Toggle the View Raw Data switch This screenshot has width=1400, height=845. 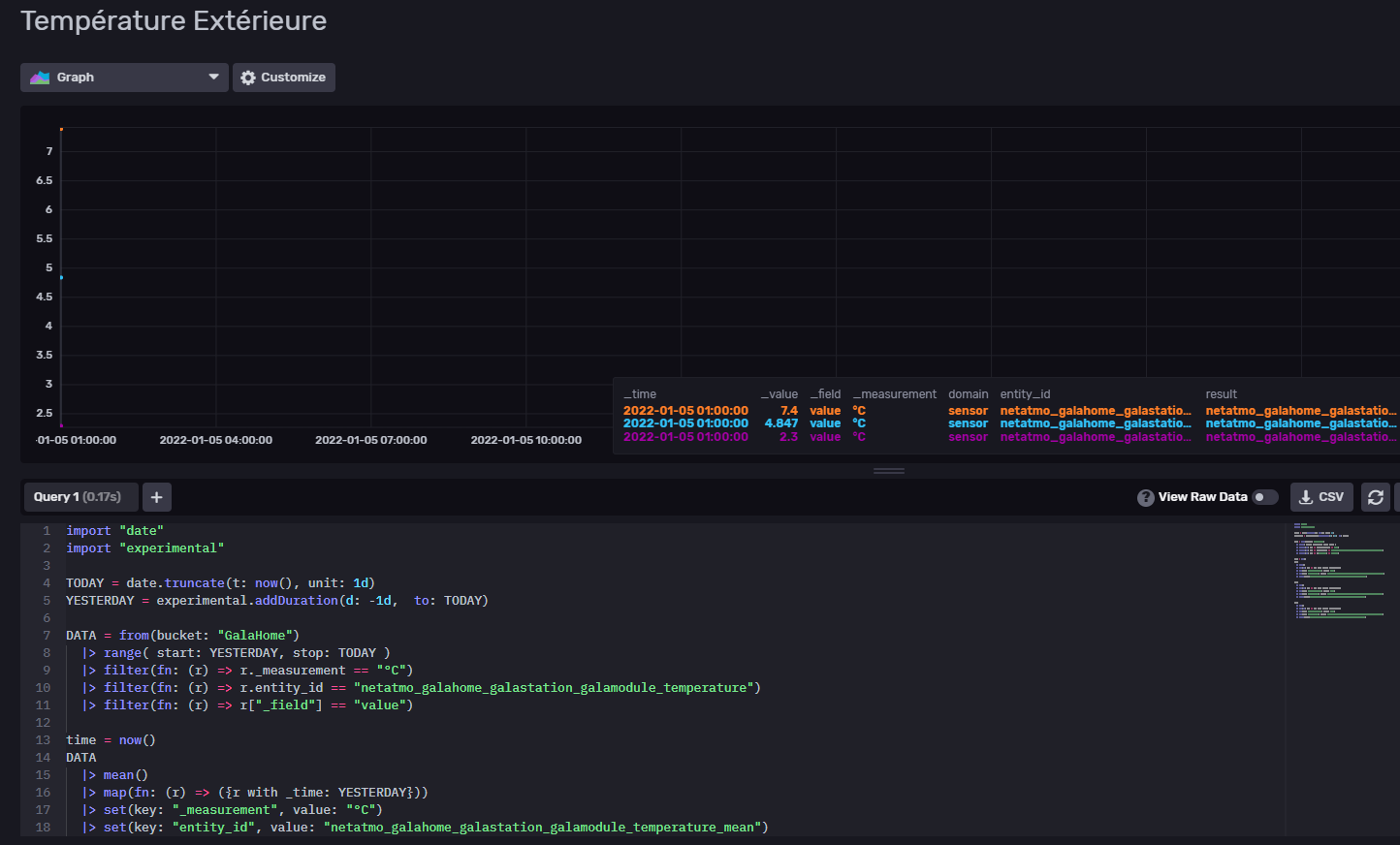[1264, 497]
